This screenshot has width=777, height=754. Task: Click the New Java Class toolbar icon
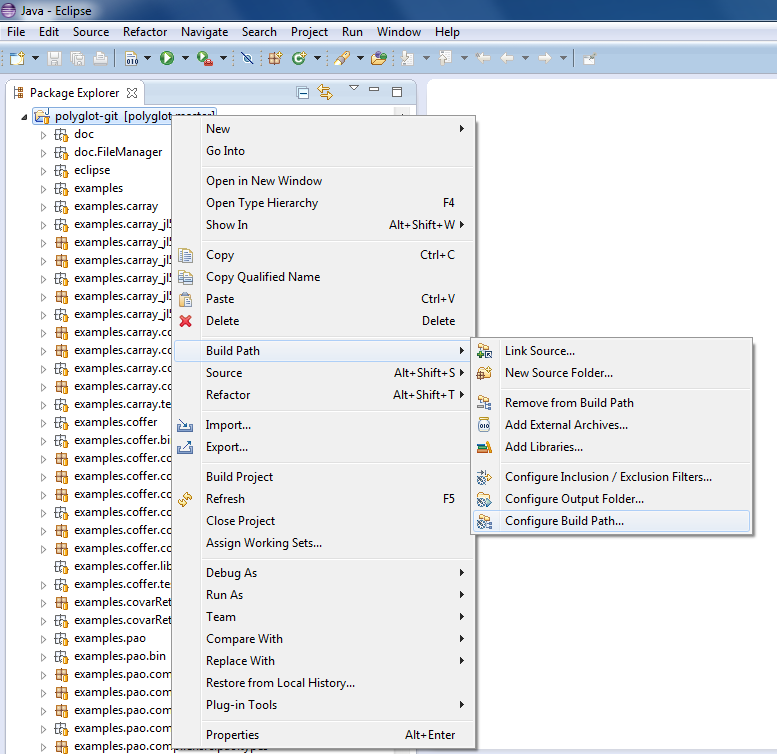298,59
